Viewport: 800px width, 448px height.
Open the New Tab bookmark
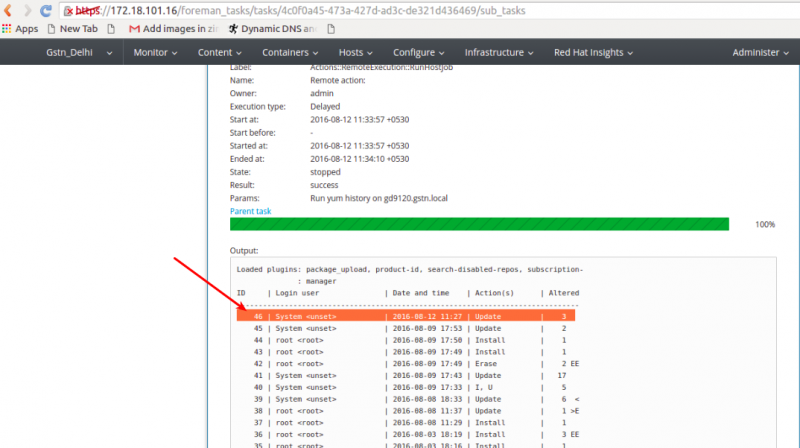(x=72, y=29)
